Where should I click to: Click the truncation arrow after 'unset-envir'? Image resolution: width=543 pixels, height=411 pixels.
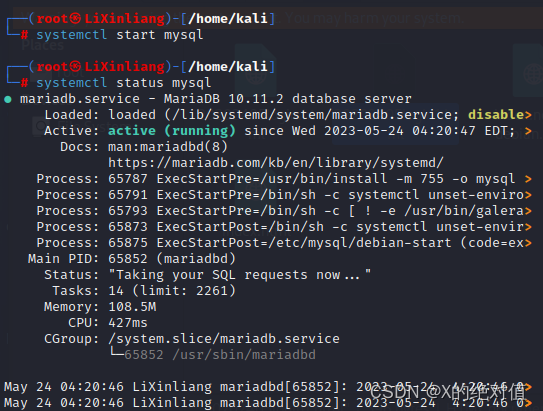[x=528, y=227]
